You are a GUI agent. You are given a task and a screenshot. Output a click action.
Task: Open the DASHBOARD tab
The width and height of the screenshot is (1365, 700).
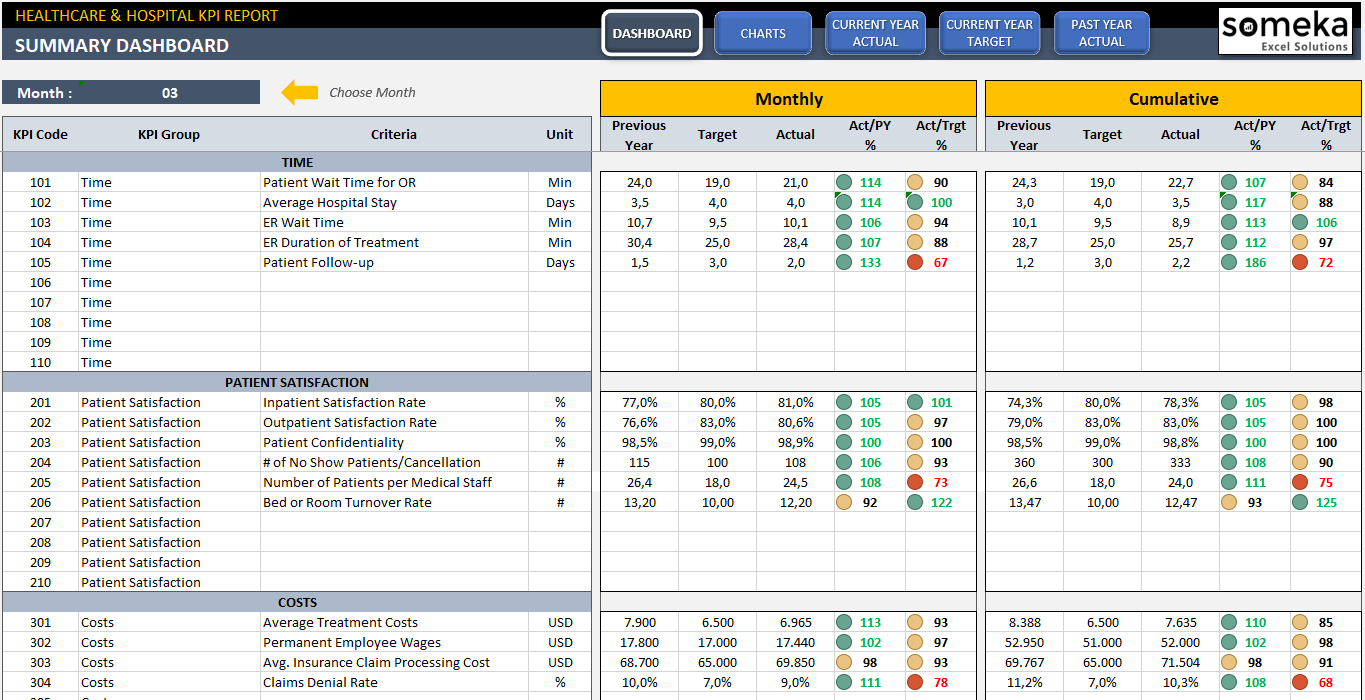[x=651, y=33]
